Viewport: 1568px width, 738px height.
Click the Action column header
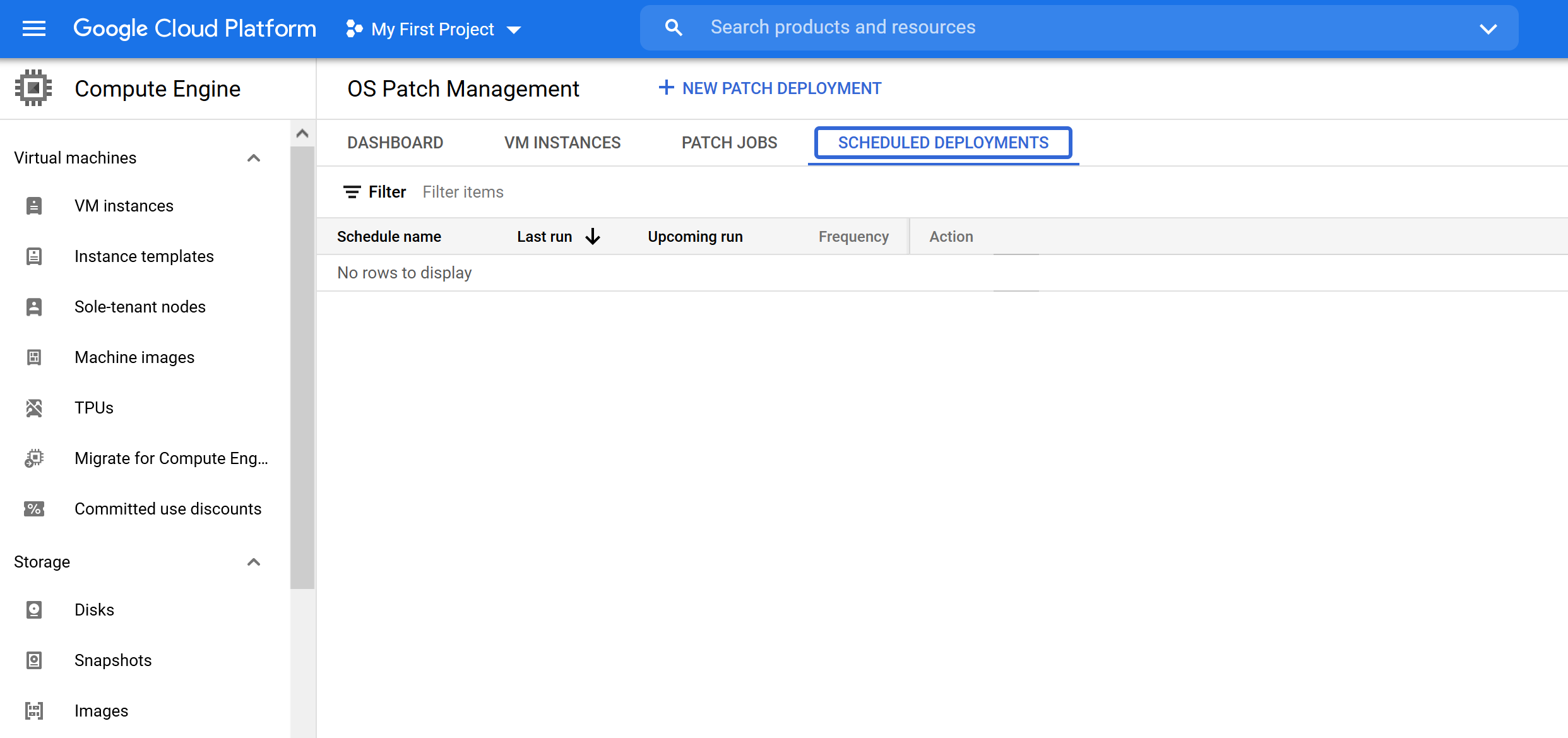click(x=951, y=237)
